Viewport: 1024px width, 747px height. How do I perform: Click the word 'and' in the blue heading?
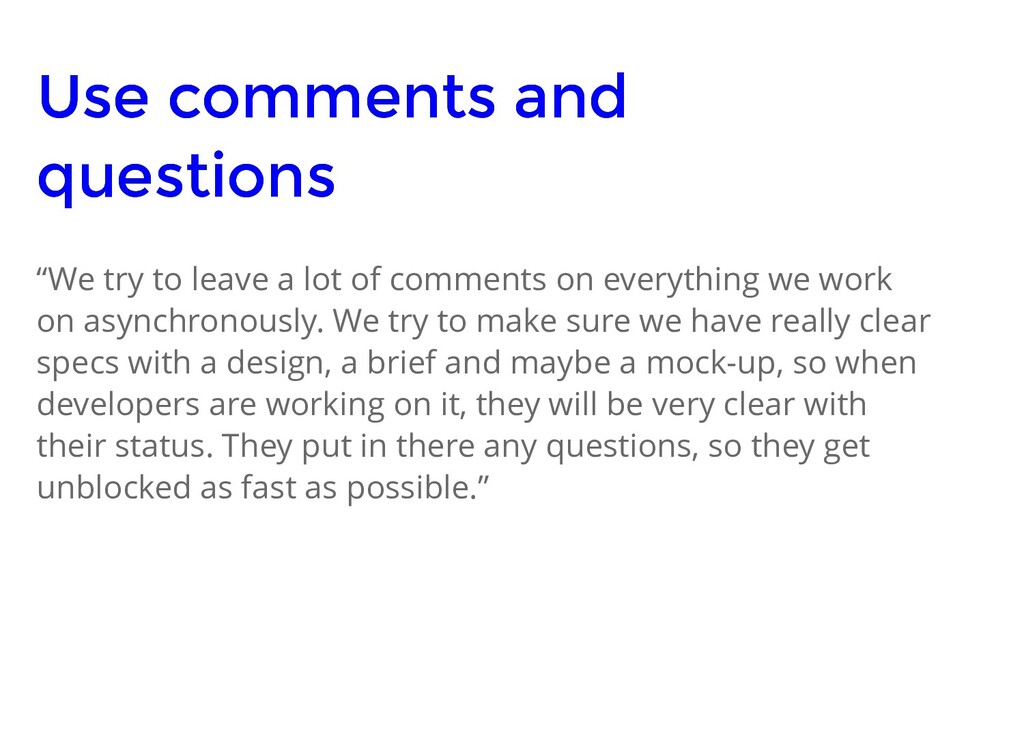point(571,97)
